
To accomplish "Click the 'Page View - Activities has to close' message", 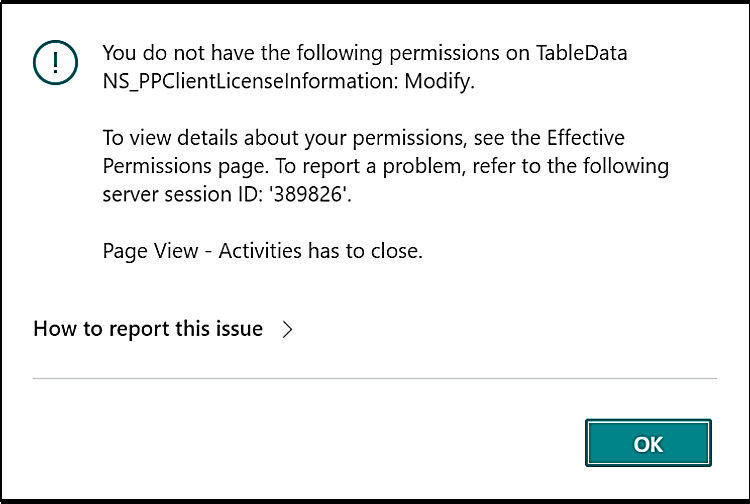I will point(263,251).
